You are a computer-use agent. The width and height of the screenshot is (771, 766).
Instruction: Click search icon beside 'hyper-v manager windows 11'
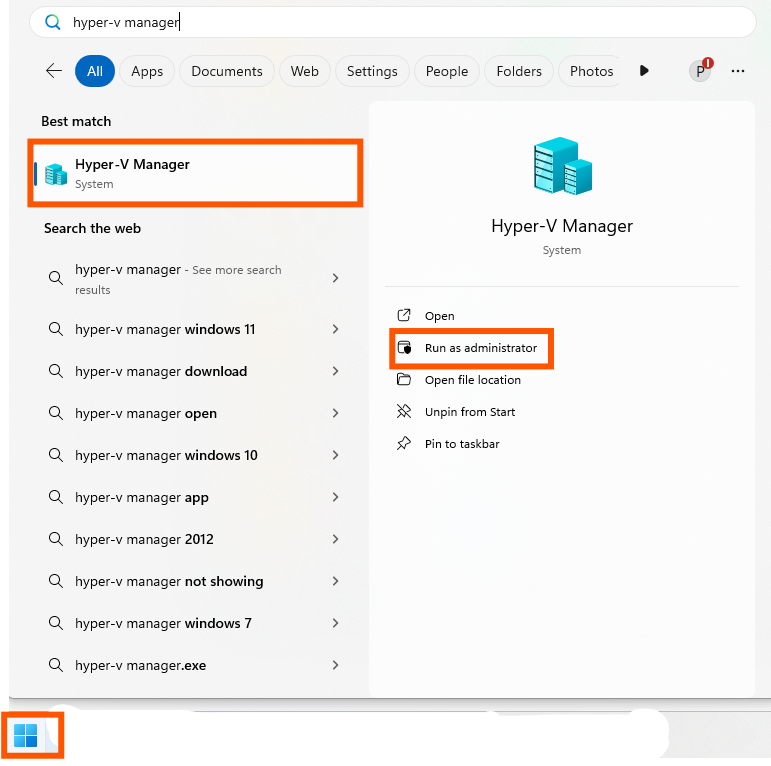56,329
